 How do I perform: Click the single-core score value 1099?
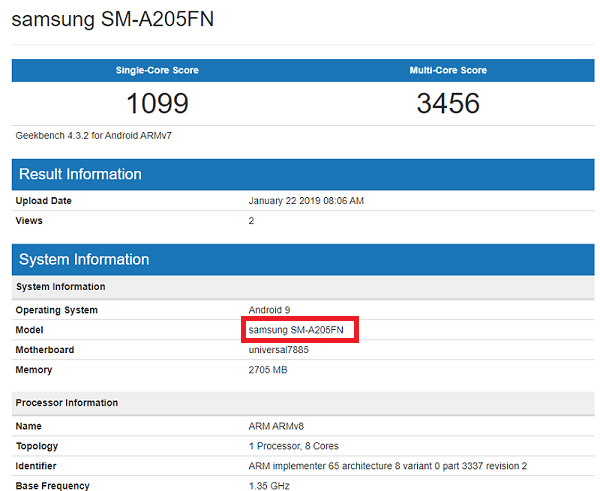click(157, 103)
